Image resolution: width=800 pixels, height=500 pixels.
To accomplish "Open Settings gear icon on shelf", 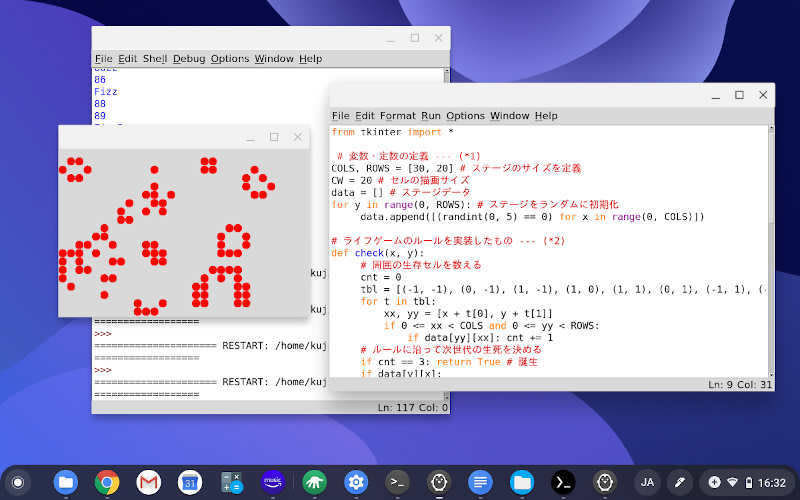I will pos(356,482).
